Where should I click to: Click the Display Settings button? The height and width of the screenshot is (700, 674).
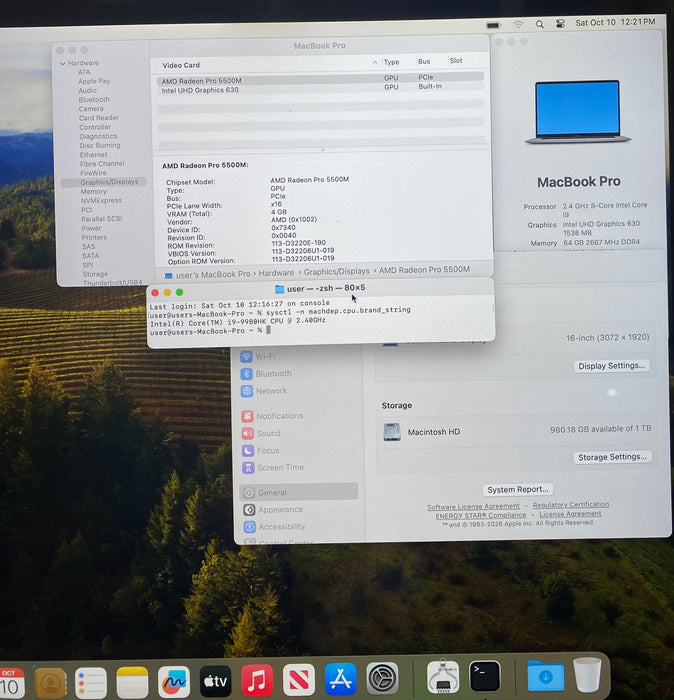(x=612, y=366)
